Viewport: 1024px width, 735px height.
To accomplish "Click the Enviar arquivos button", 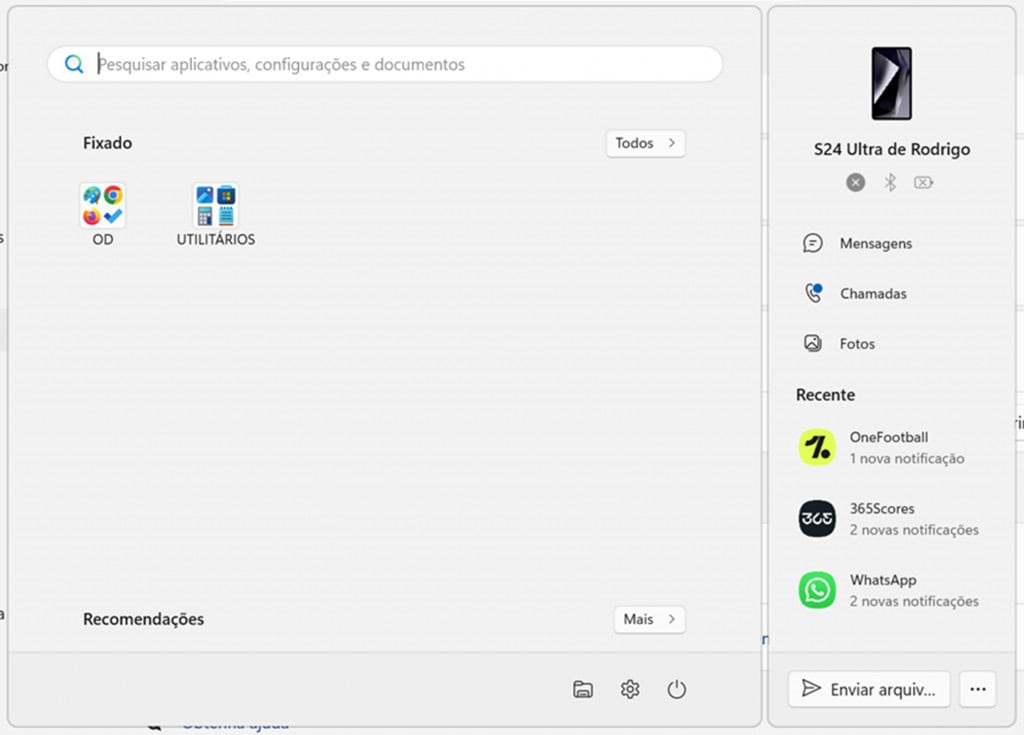I will pyautogui.click(x=868, y=689).
